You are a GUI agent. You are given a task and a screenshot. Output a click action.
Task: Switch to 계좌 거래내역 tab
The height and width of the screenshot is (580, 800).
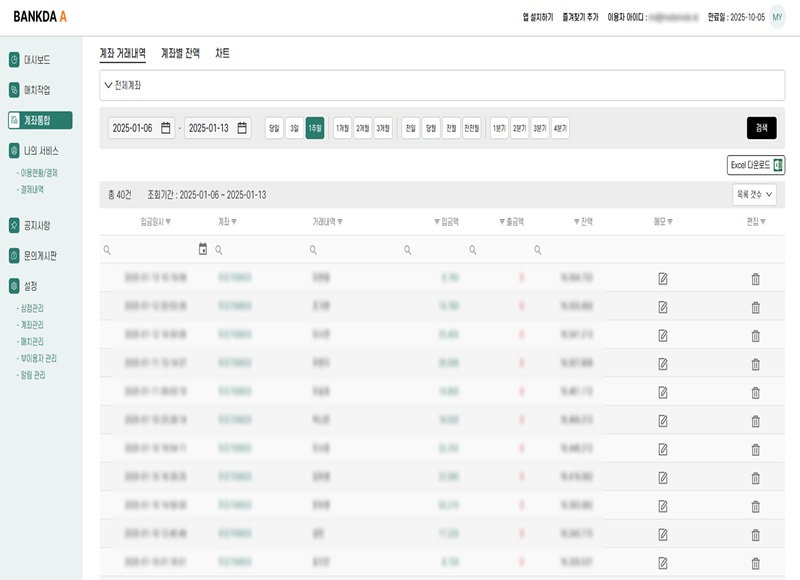click(122, 53)
